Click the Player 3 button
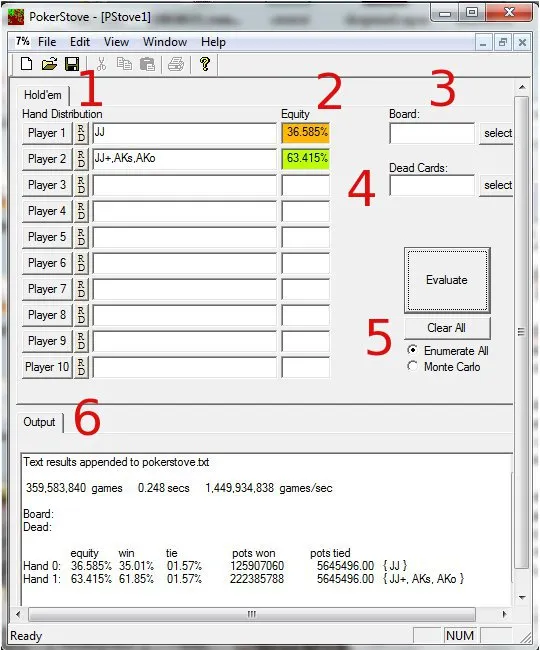This screenshot has height=650, width=540. point(47,185)
